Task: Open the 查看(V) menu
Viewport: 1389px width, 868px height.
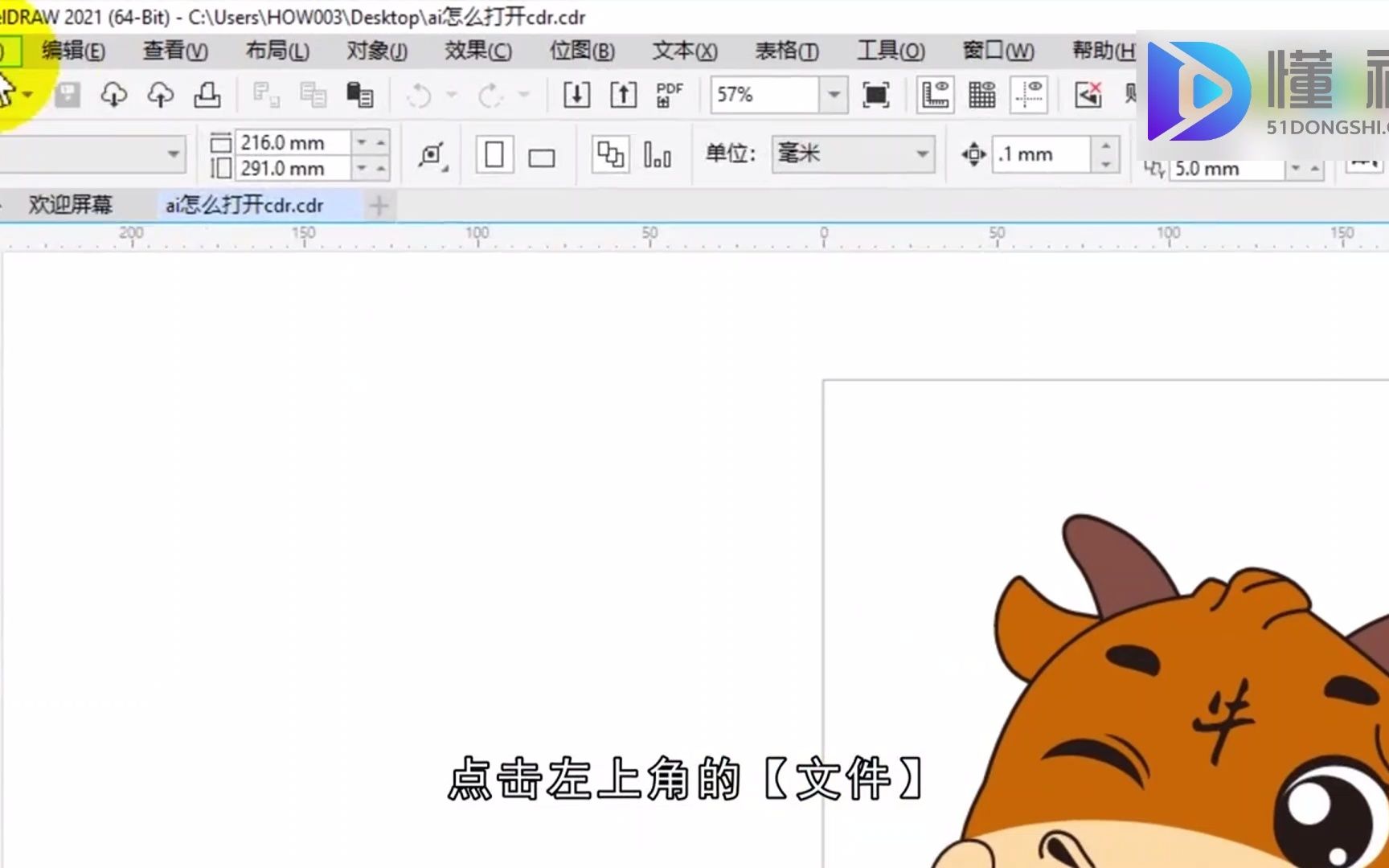Action: coord(175,51)
